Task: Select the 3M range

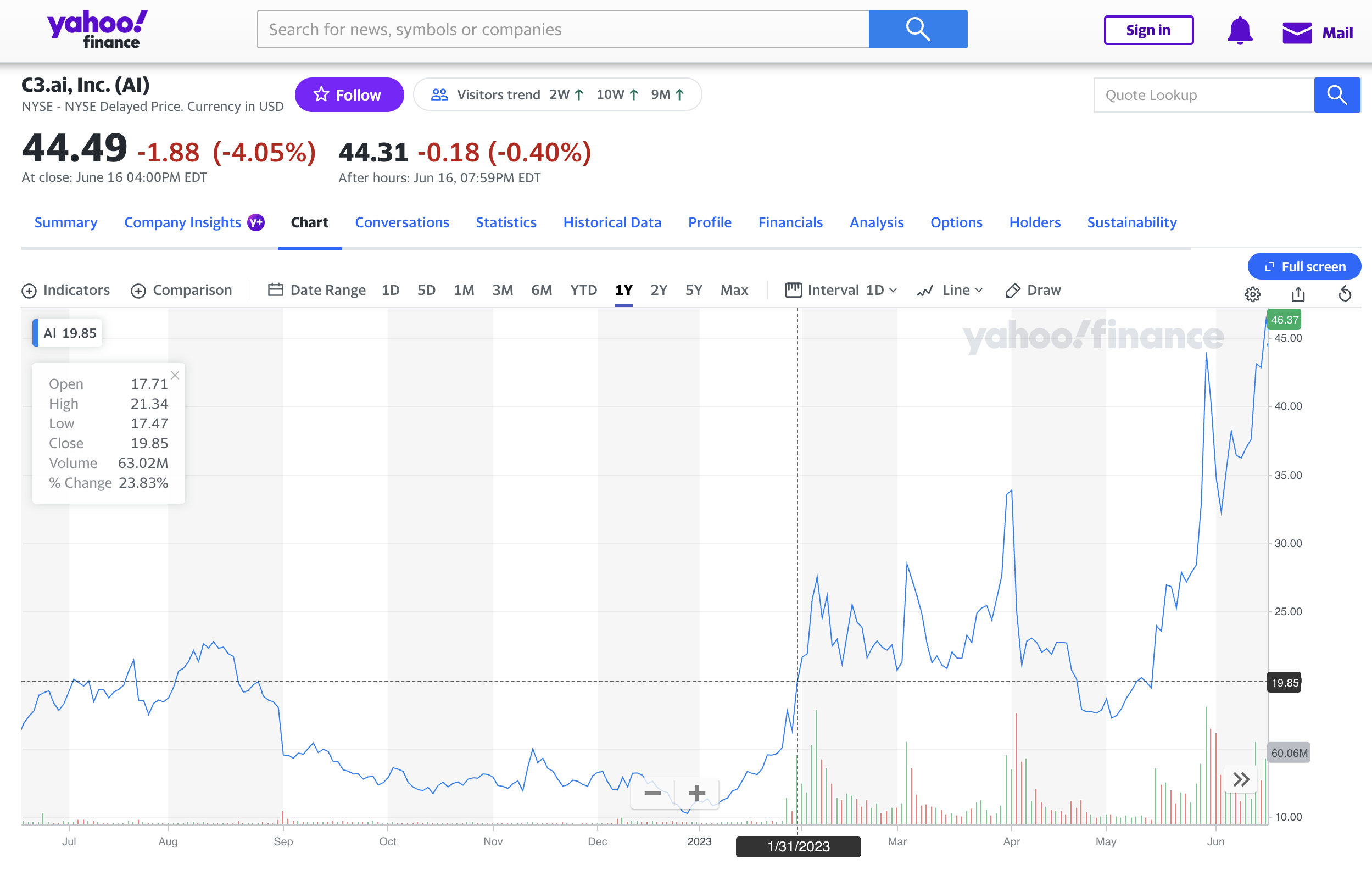Action: click(x=503, y=290)
